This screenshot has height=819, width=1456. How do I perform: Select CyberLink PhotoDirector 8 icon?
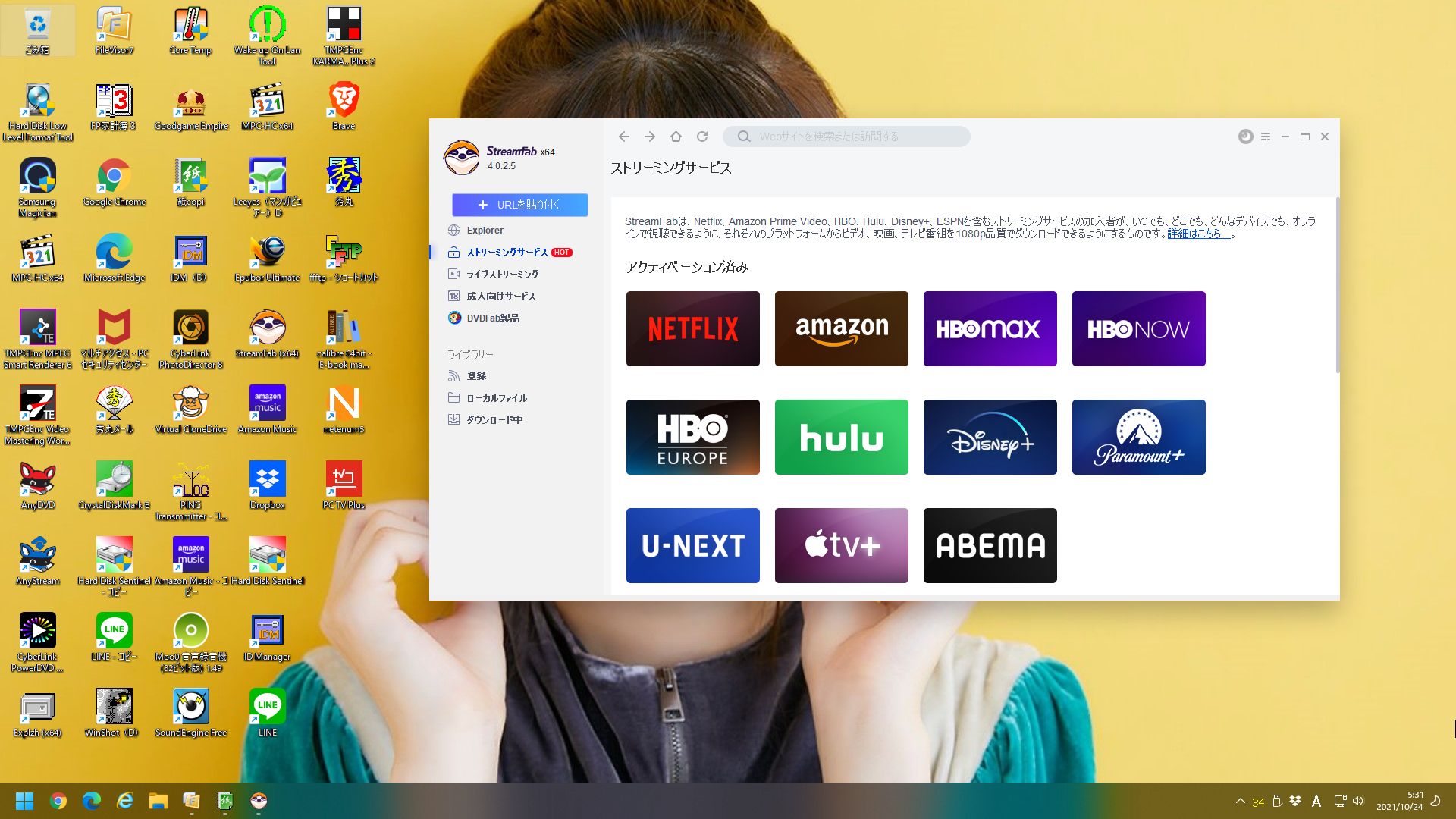(190, 340)
